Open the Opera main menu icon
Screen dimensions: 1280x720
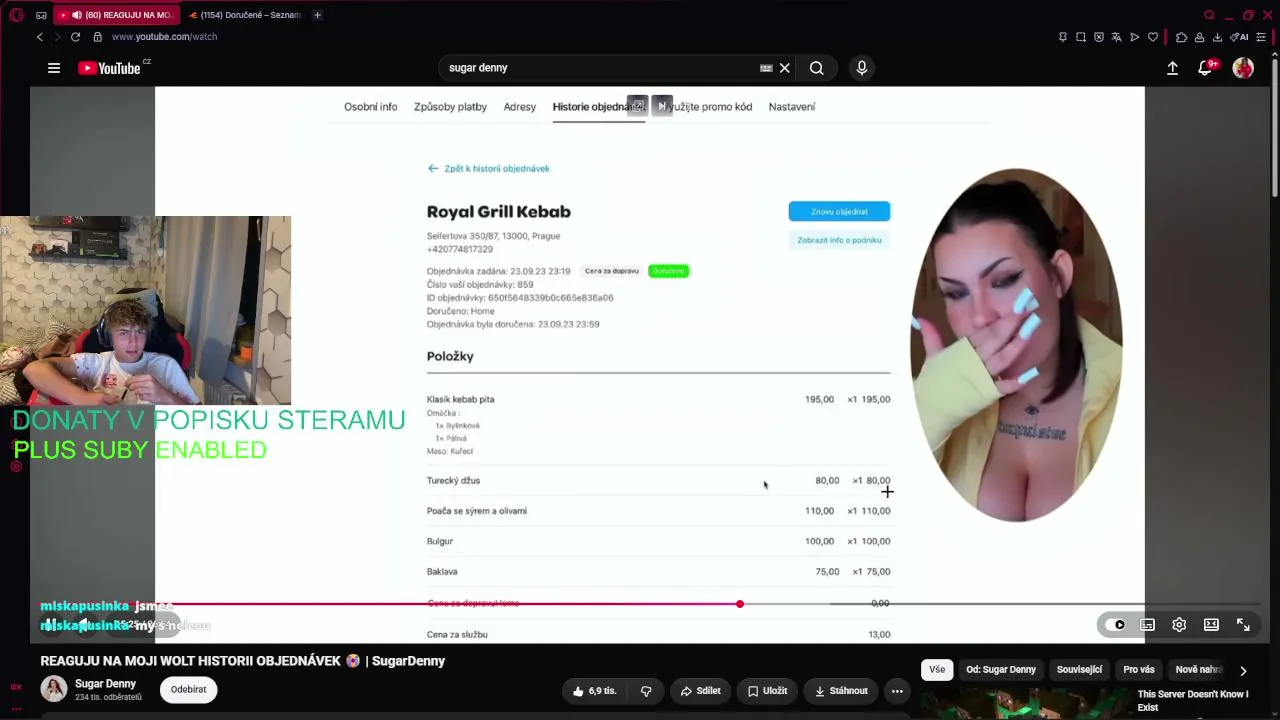[16, 15]
